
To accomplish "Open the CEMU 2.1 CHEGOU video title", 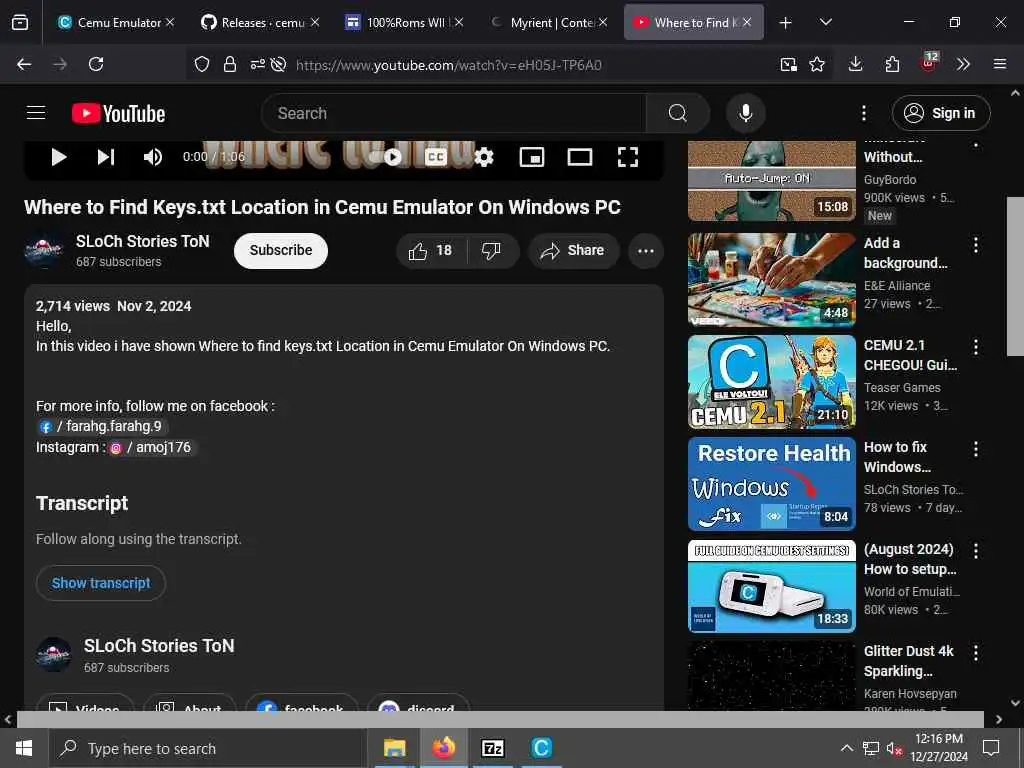I will [x=910, y=355].
